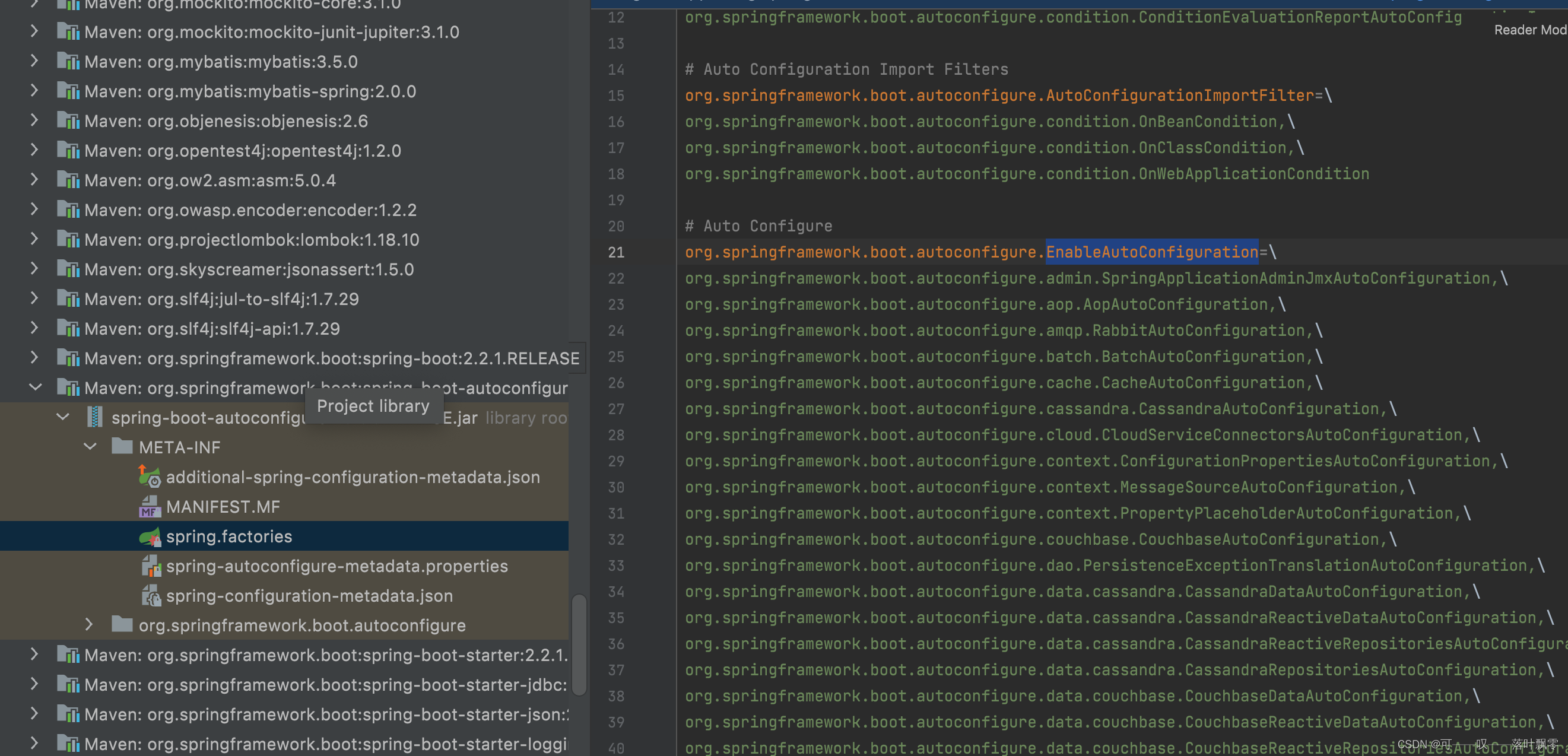
Task: Click the org.projectlombok:lombok library icon
Action: tap(69, 239)
